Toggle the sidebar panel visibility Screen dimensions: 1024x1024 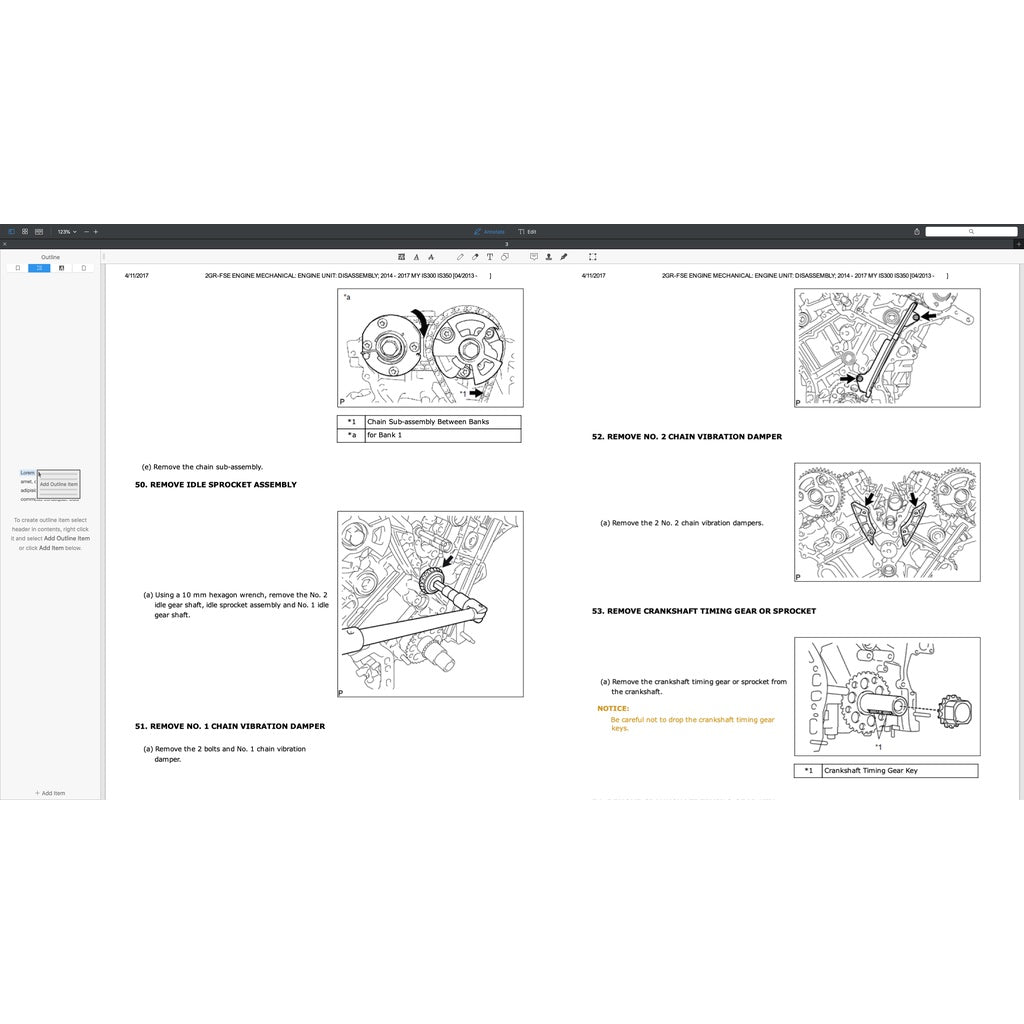12,231
